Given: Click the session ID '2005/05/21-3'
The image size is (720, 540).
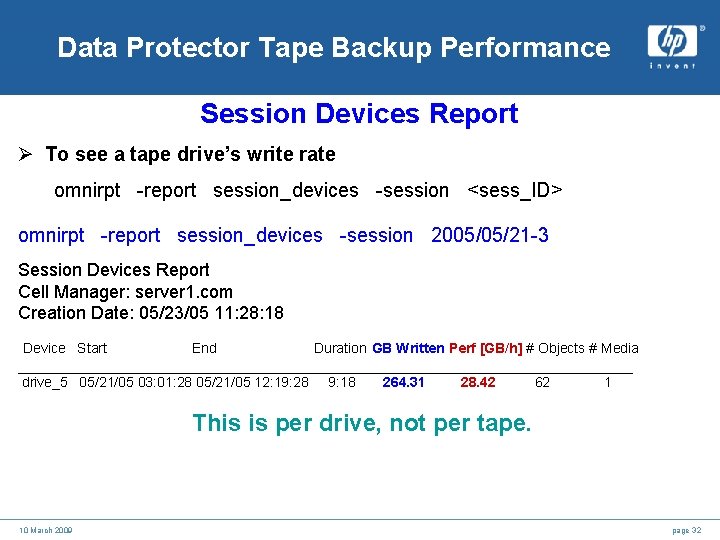Looking at the screenshot, I should 489,236.
